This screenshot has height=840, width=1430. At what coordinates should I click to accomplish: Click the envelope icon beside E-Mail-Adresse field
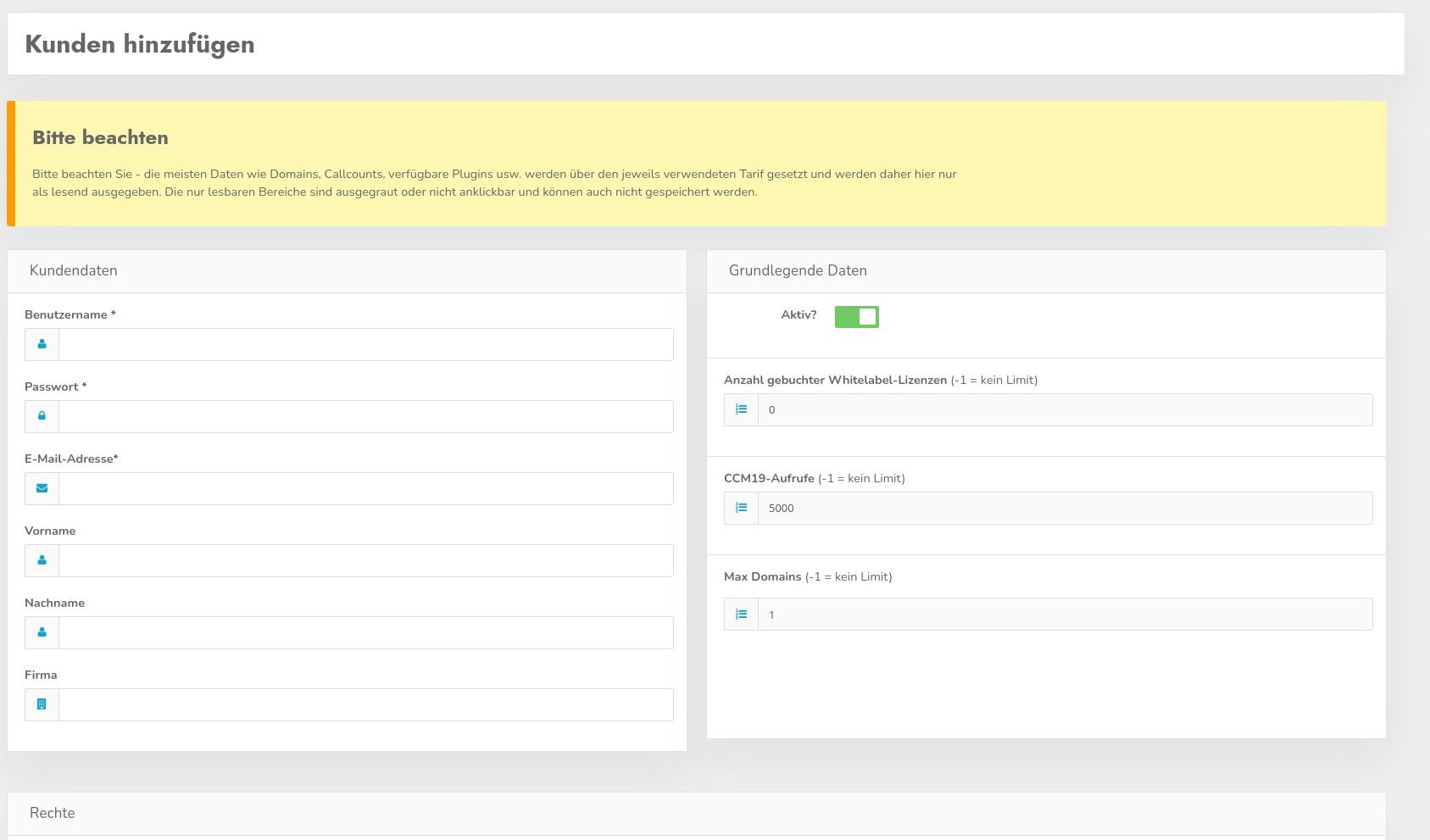pyautogui.click(x=42, y=488)
